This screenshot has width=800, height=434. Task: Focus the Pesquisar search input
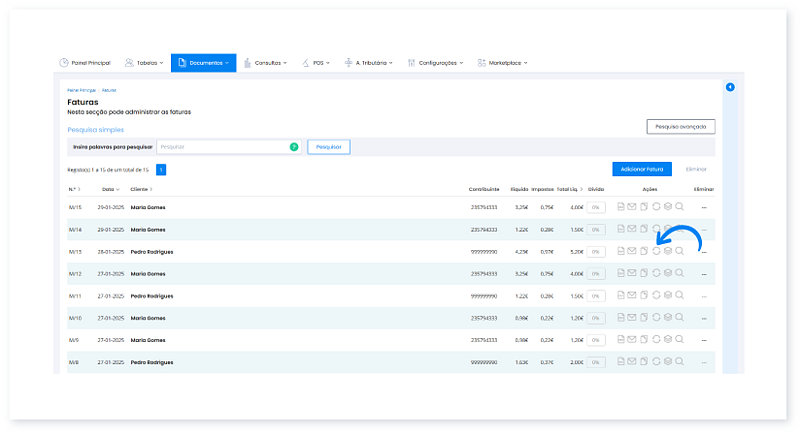[x=229, y=147]
